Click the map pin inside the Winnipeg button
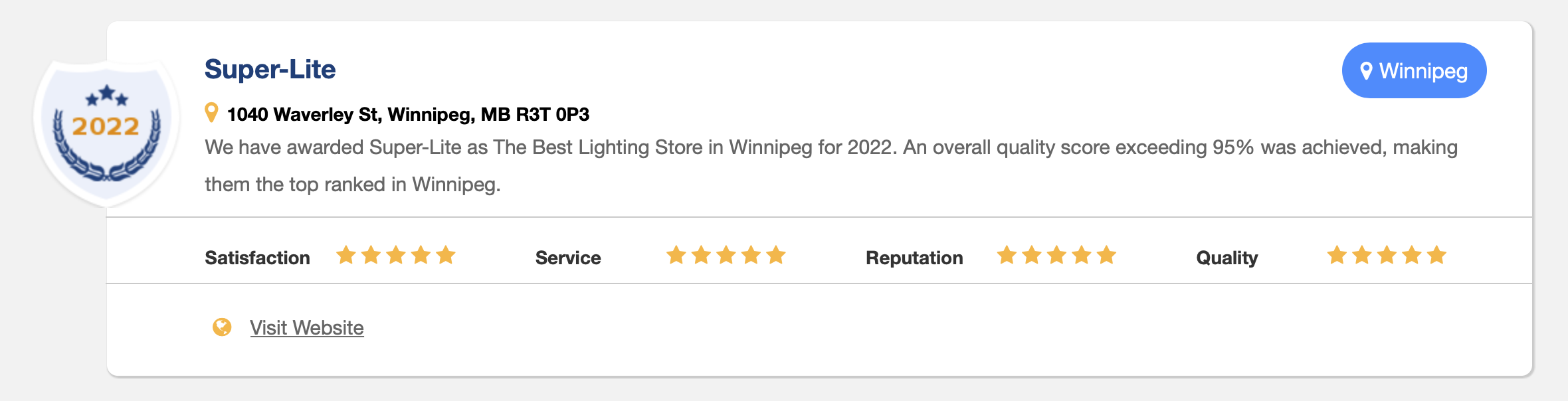1568x401 pixels. coord(1366,71)
